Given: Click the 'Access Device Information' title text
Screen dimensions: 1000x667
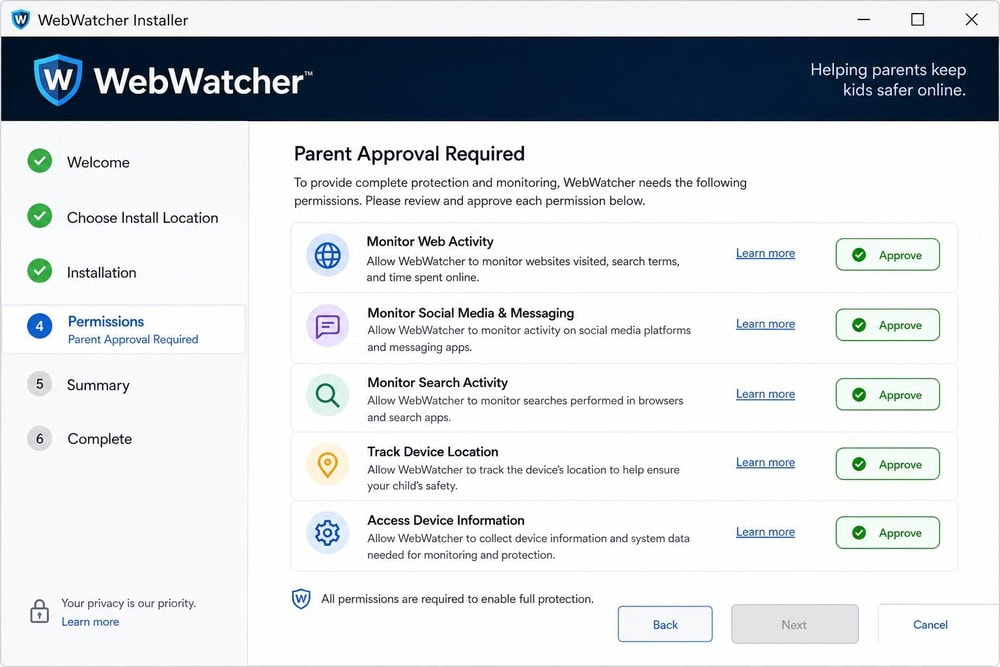Looking at the screenshot, I should click(x=446, y=520).
